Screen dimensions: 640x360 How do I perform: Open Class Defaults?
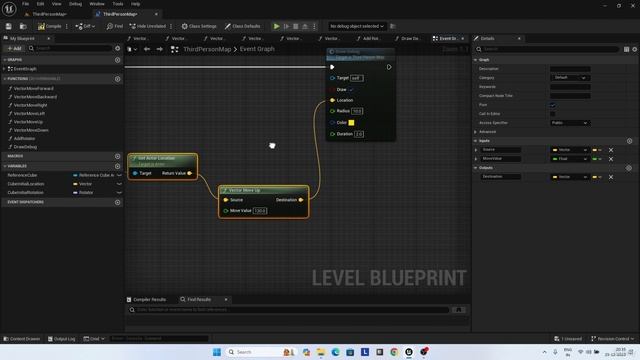coord(242,26)
